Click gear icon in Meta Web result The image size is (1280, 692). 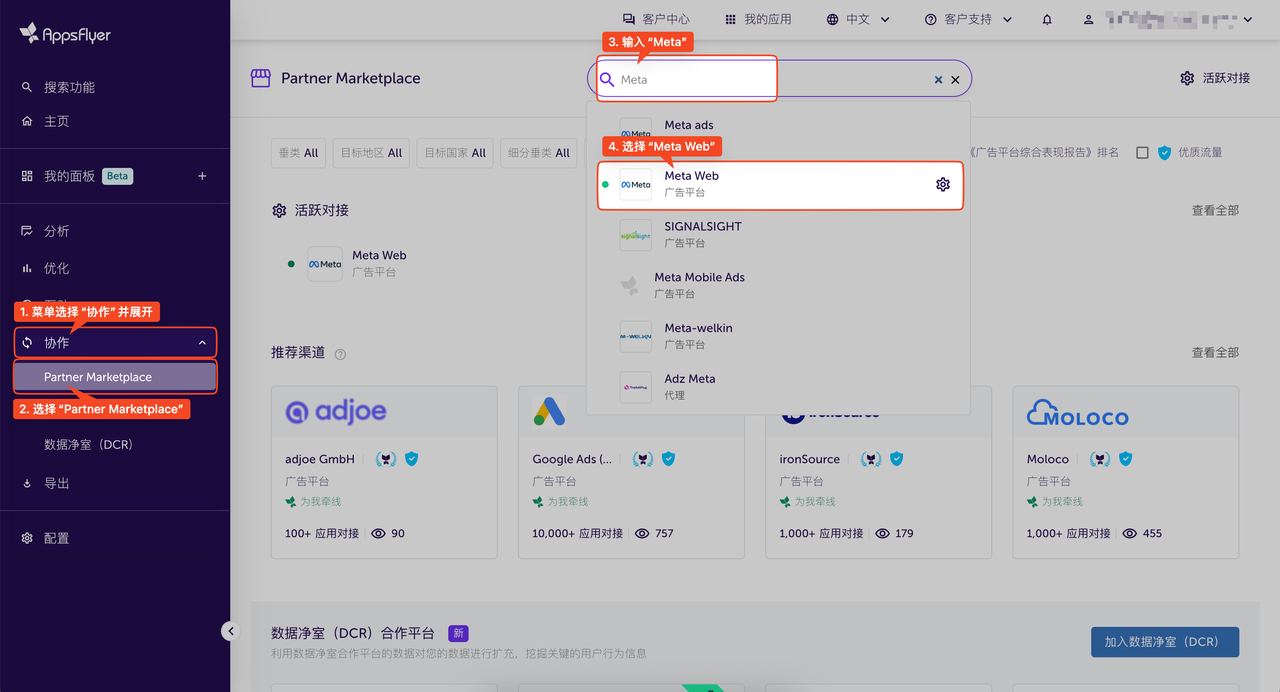click(x=942, y=184)
